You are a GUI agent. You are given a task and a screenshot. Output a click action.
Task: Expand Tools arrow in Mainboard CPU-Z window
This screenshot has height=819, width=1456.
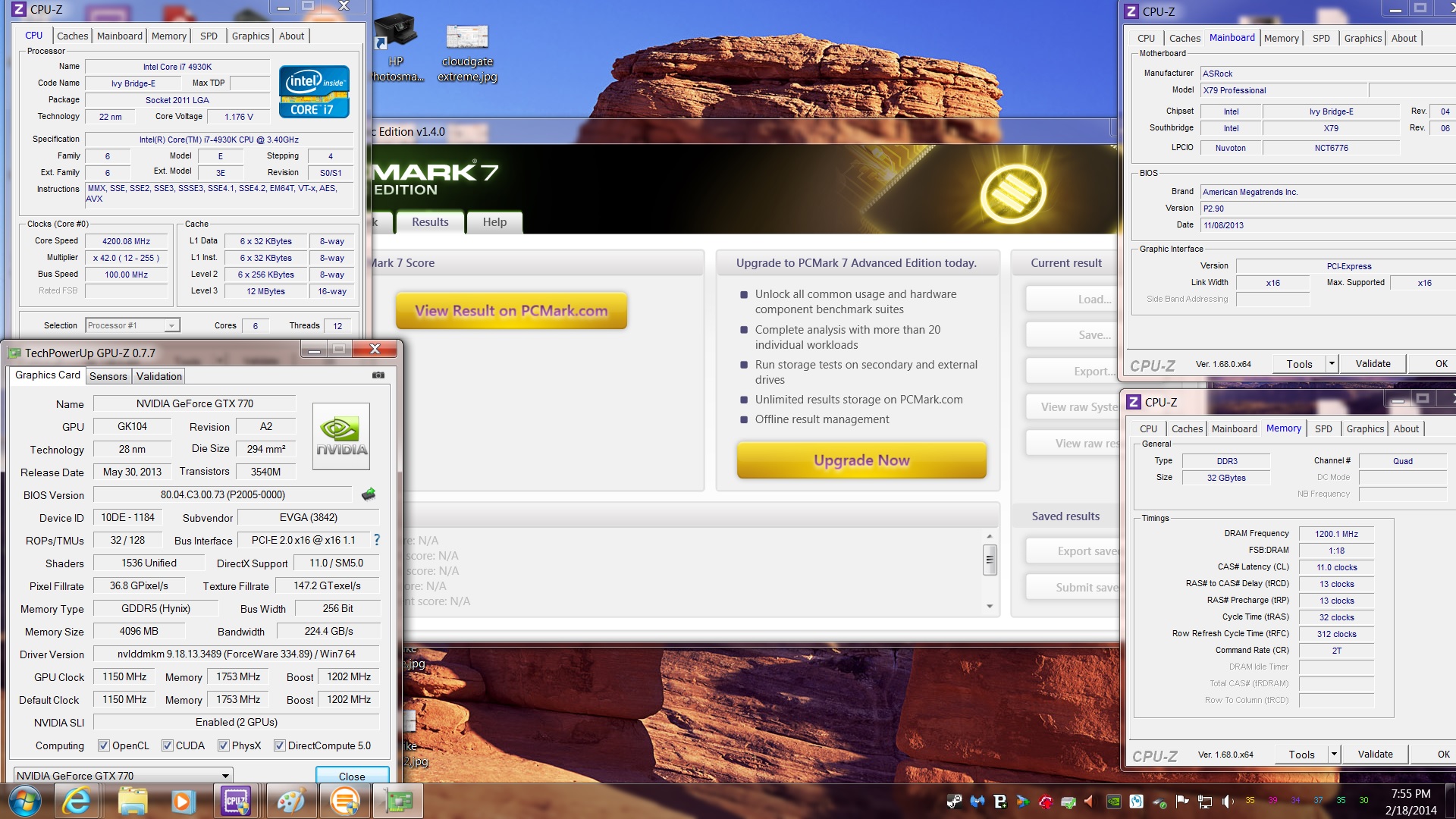pyautogui.click(x=1332, y=364)
